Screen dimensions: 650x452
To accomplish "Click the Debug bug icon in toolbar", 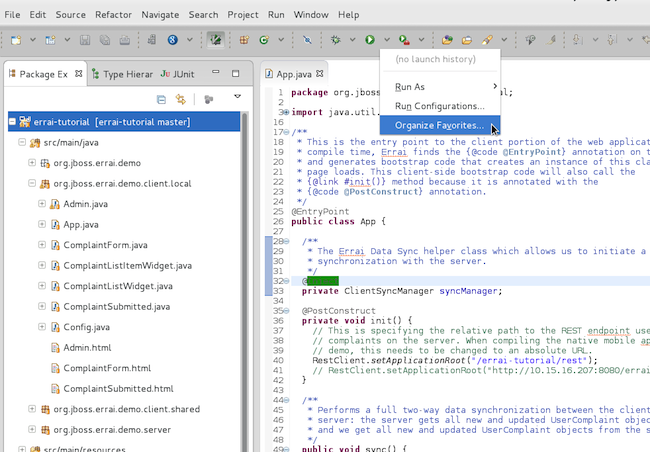I will [x=338, y=40].
